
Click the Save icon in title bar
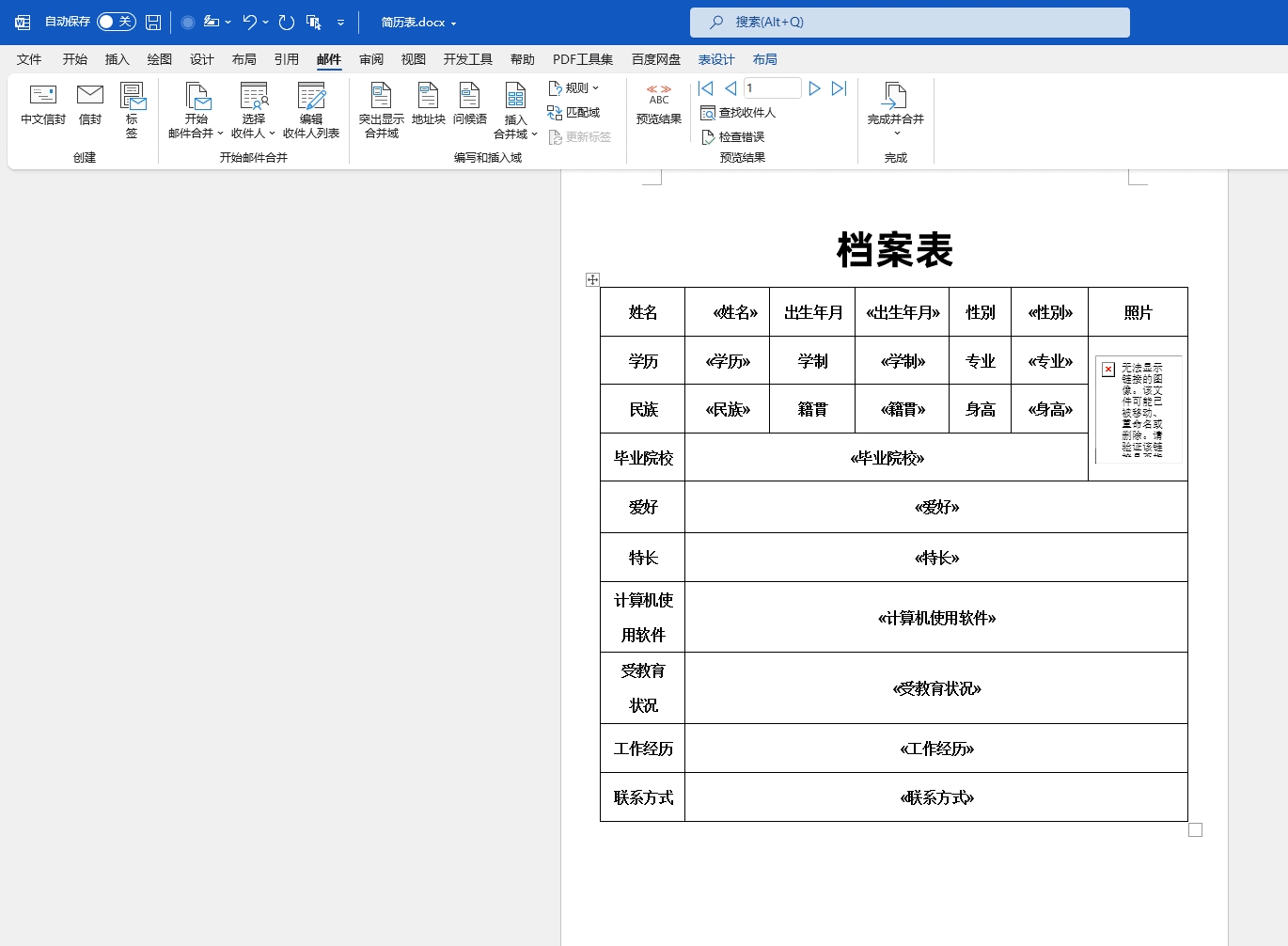click(153, 22)
